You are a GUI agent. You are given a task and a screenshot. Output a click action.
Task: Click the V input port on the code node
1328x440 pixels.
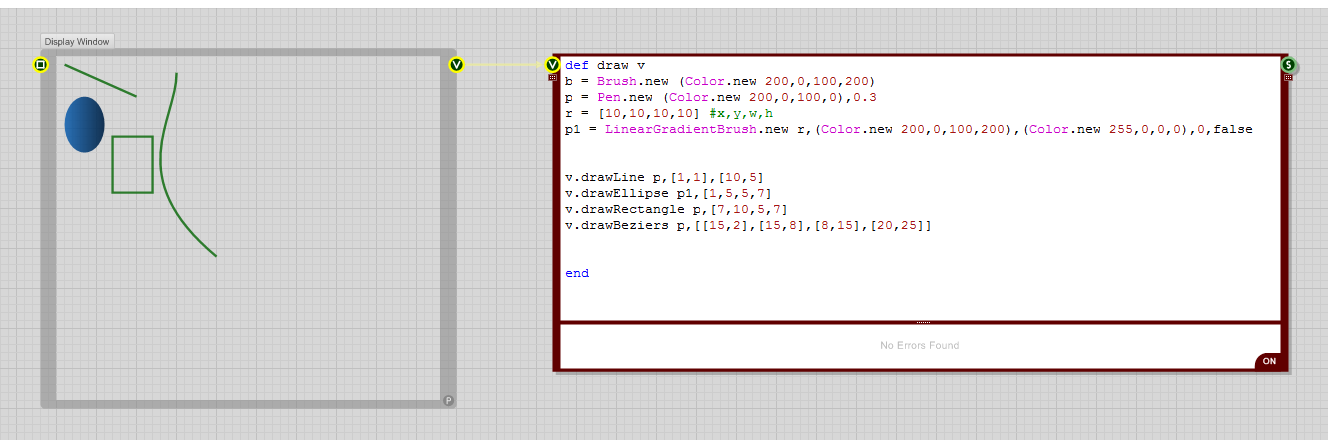tap(552, 65)
